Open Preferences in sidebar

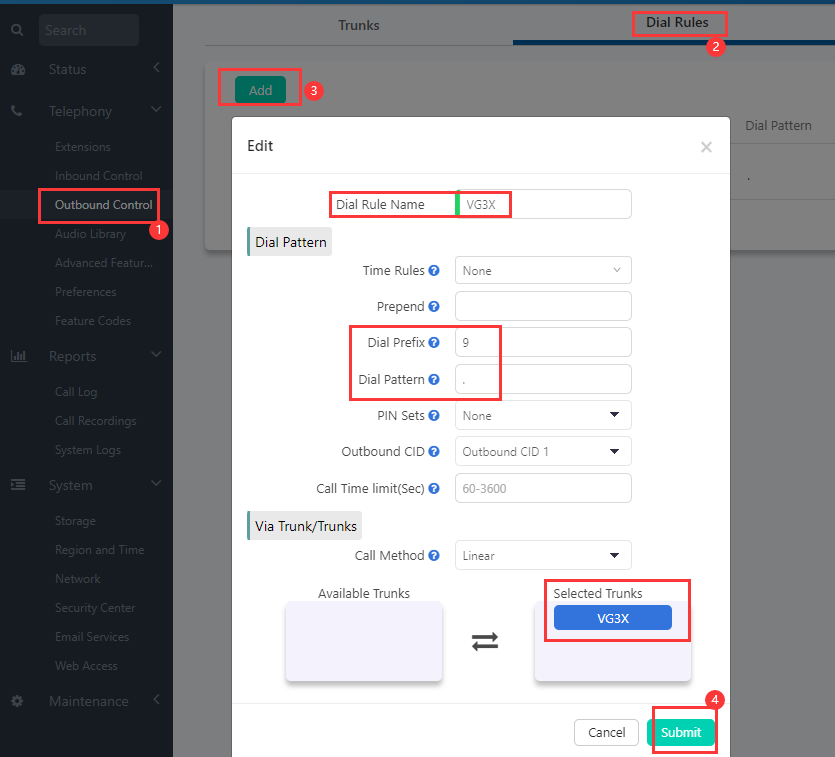point(85,292)
